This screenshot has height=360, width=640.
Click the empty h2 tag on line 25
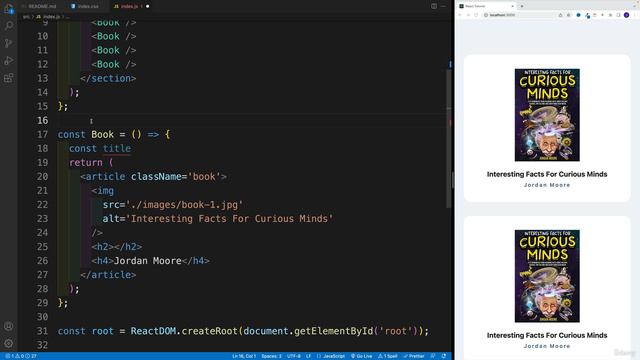[x=117, y=247]
